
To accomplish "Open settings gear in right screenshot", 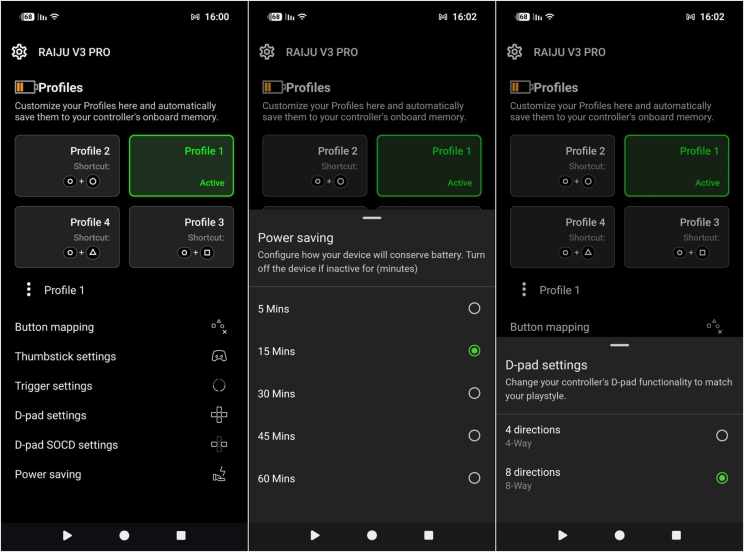I will [x=515, y=52].
